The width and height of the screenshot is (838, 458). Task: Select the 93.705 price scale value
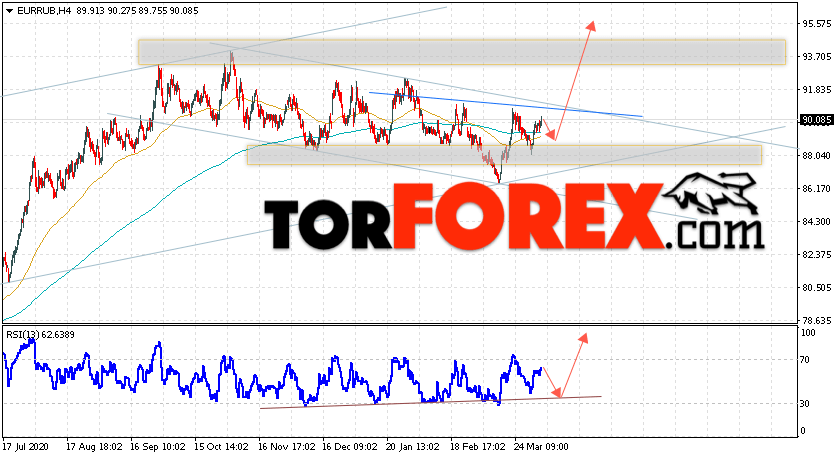[817, 57]
